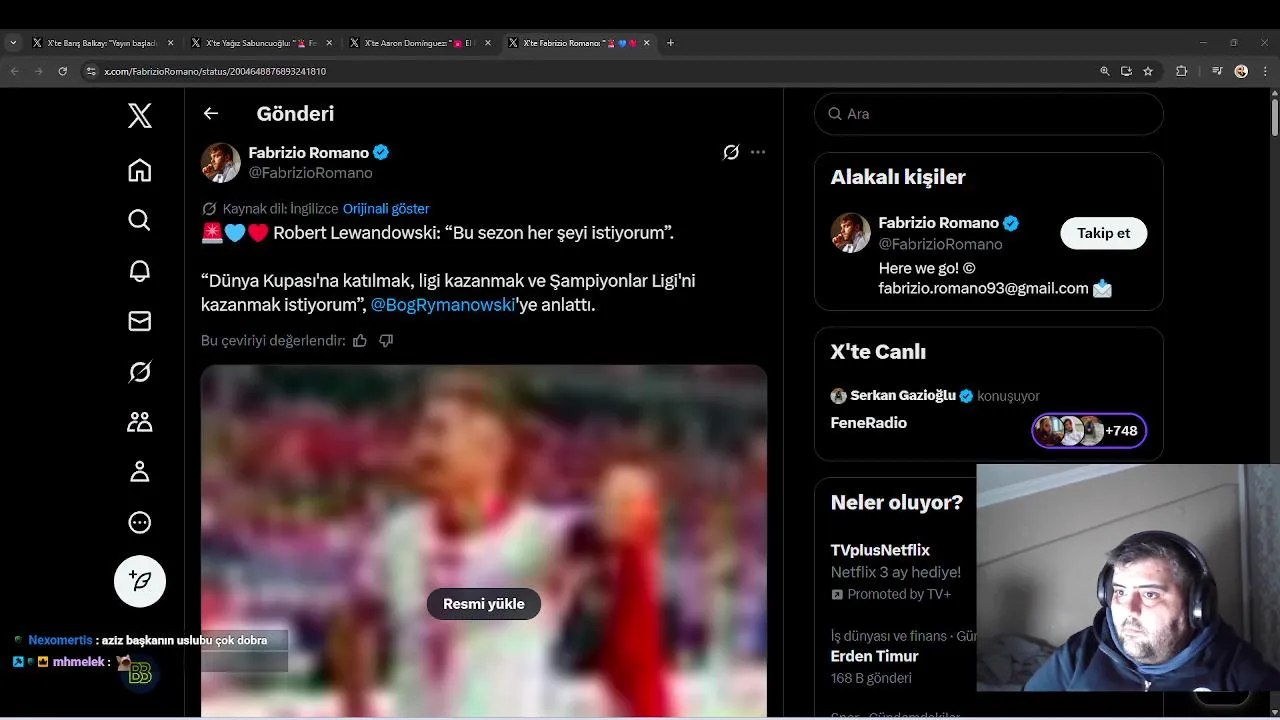The width and height of the screenshot is (1280, 720).
Task: Reload the page with refresh icon
Action: pos(63,72)
